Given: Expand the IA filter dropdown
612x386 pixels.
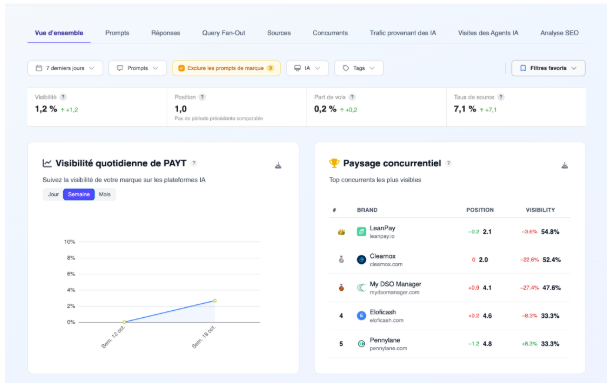Looking at the screenshot, I should coord(308,68).
